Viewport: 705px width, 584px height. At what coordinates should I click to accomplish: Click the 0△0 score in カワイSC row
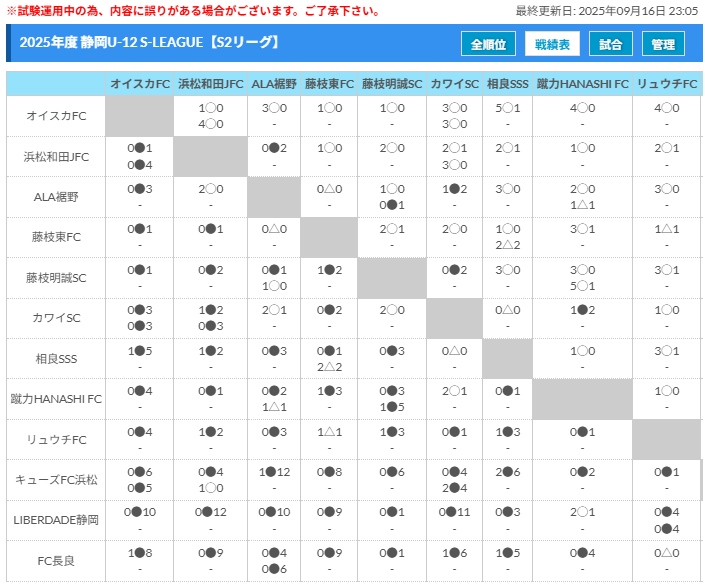point(508,310)
